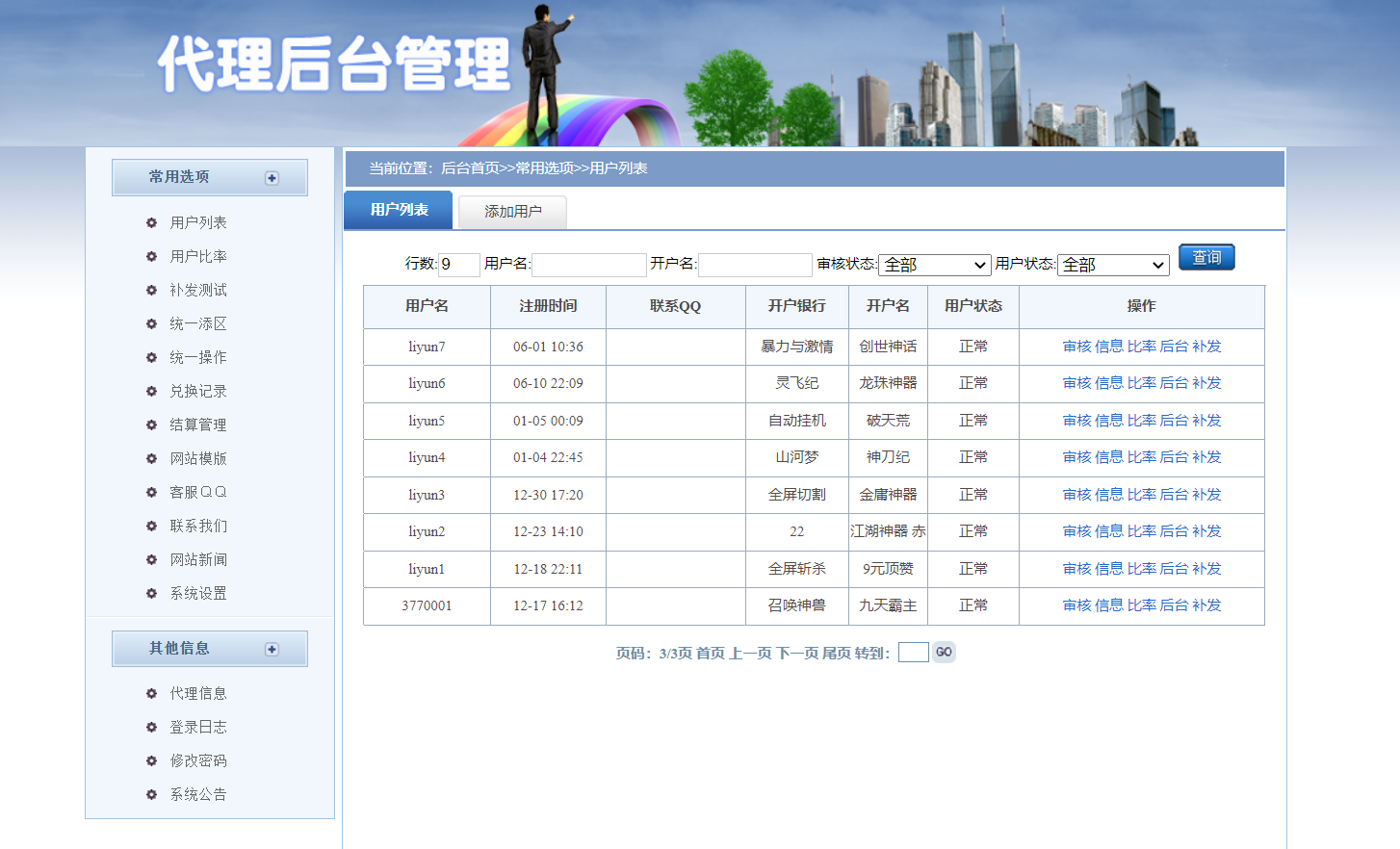Viewport: 1400px width, 849px height.
Task: Click 后台 for user liyun1
Action: (x=1174, y=569)
